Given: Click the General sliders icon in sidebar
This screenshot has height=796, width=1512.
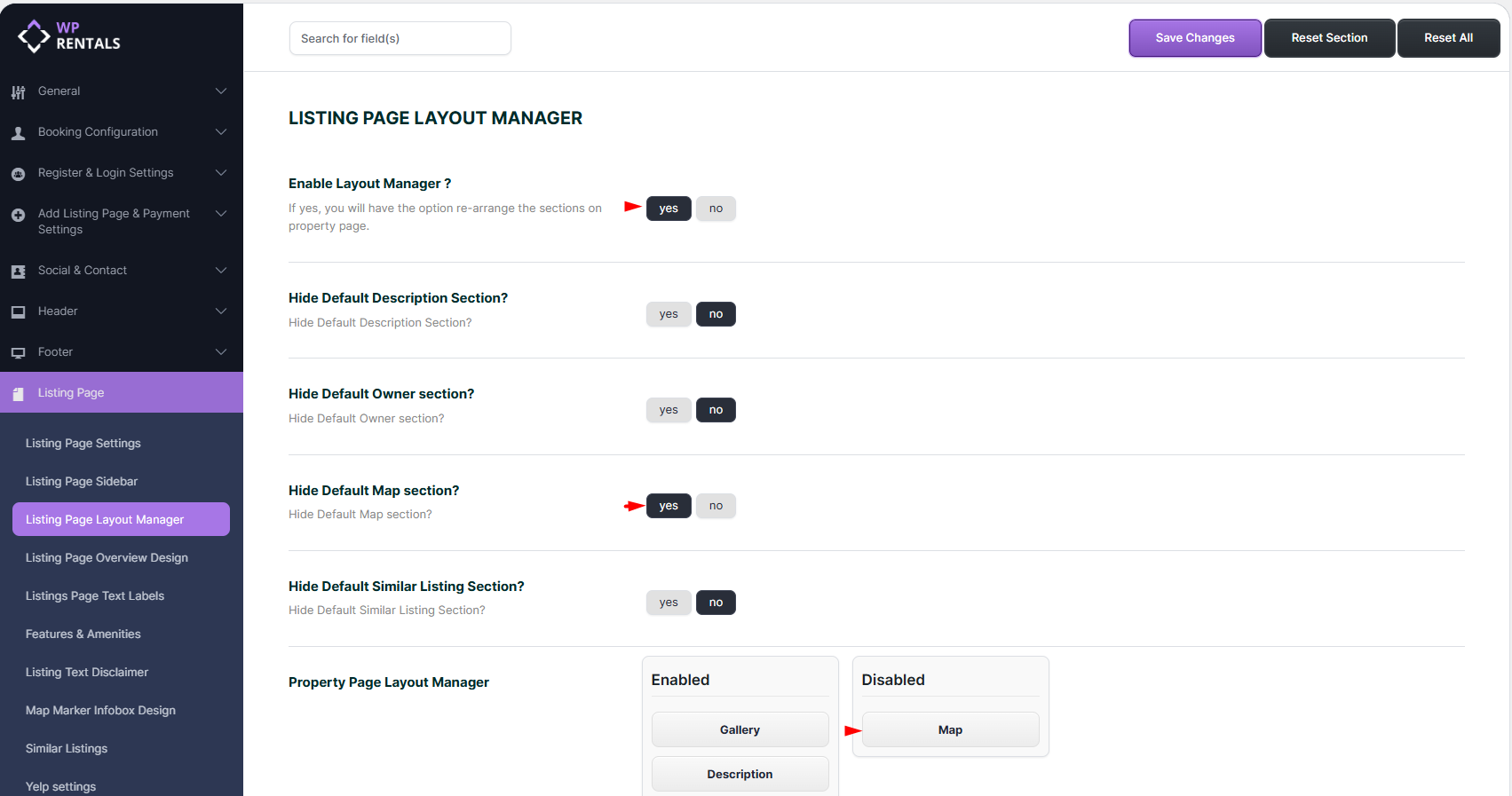Looking at the screenshot, I should pyautogui.click(x=18, y=91).
